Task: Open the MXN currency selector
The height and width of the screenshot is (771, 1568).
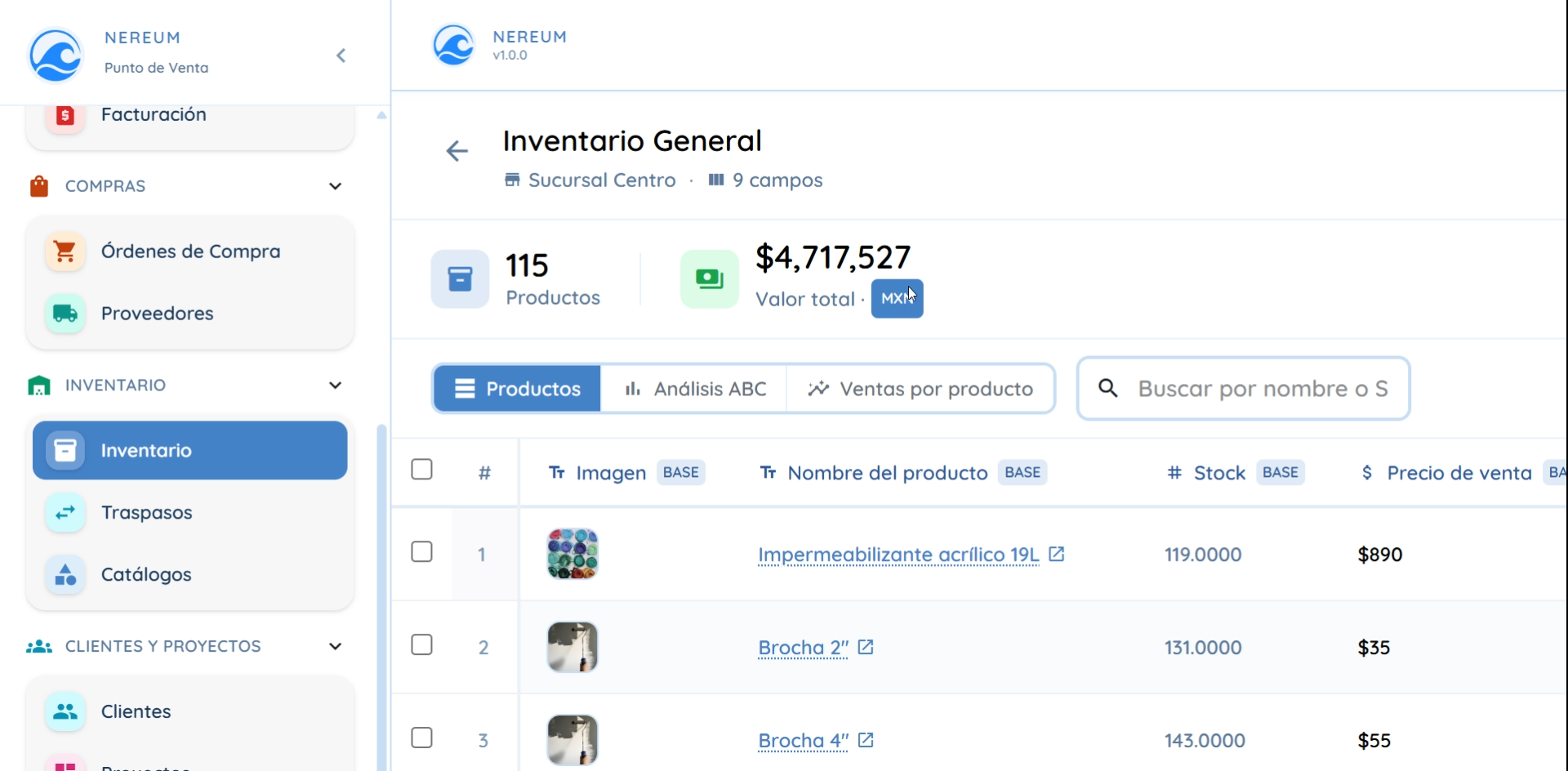Action: [897, 299]
